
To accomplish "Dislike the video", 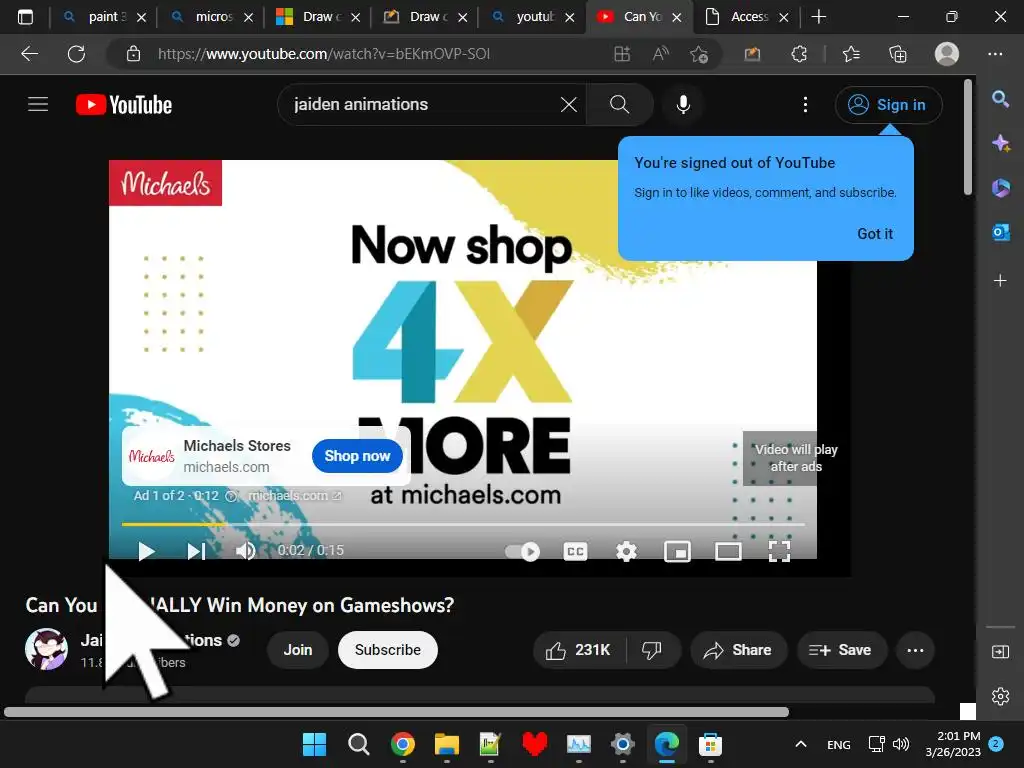I will tap(652, 650).
